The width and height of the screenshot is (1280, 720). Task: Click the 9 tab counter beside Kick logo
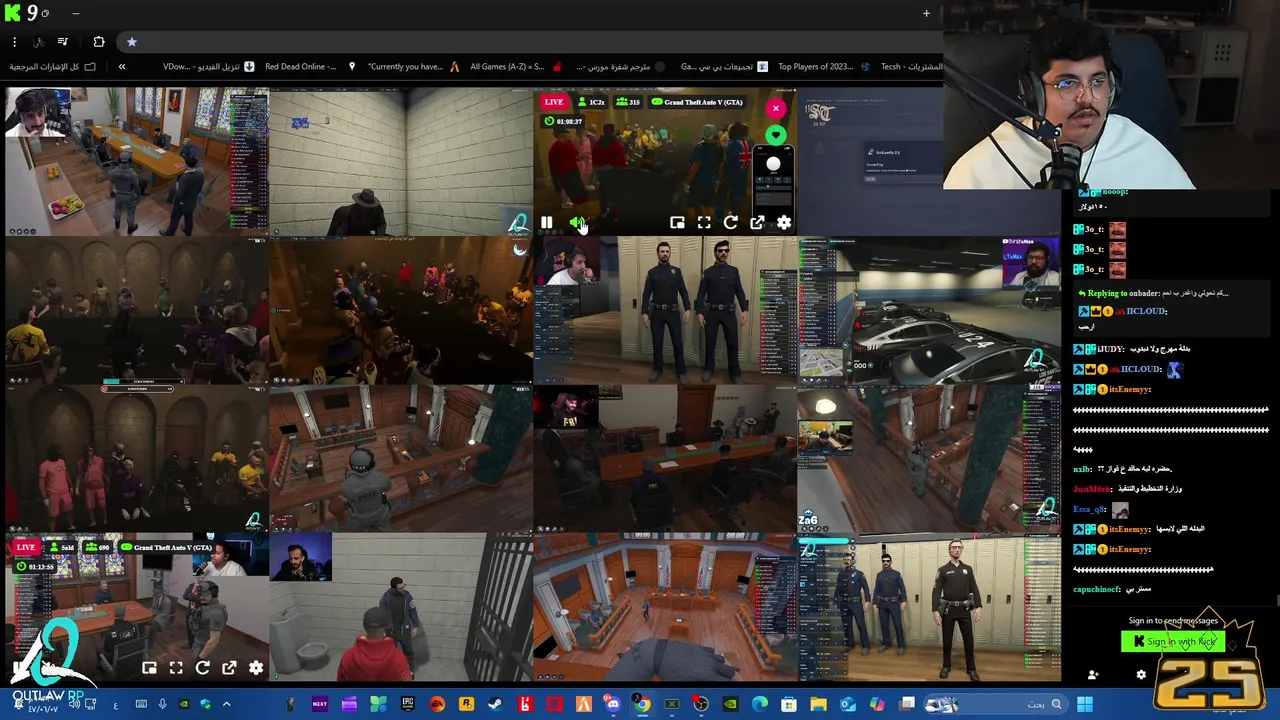click(x=33, y=13)
